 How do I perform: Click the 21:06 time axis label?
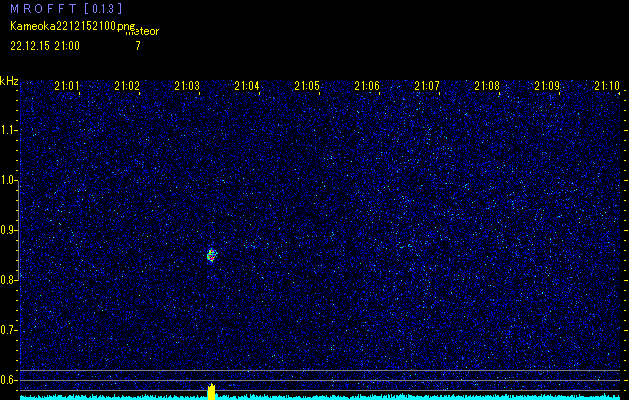(x=367, y=86)
